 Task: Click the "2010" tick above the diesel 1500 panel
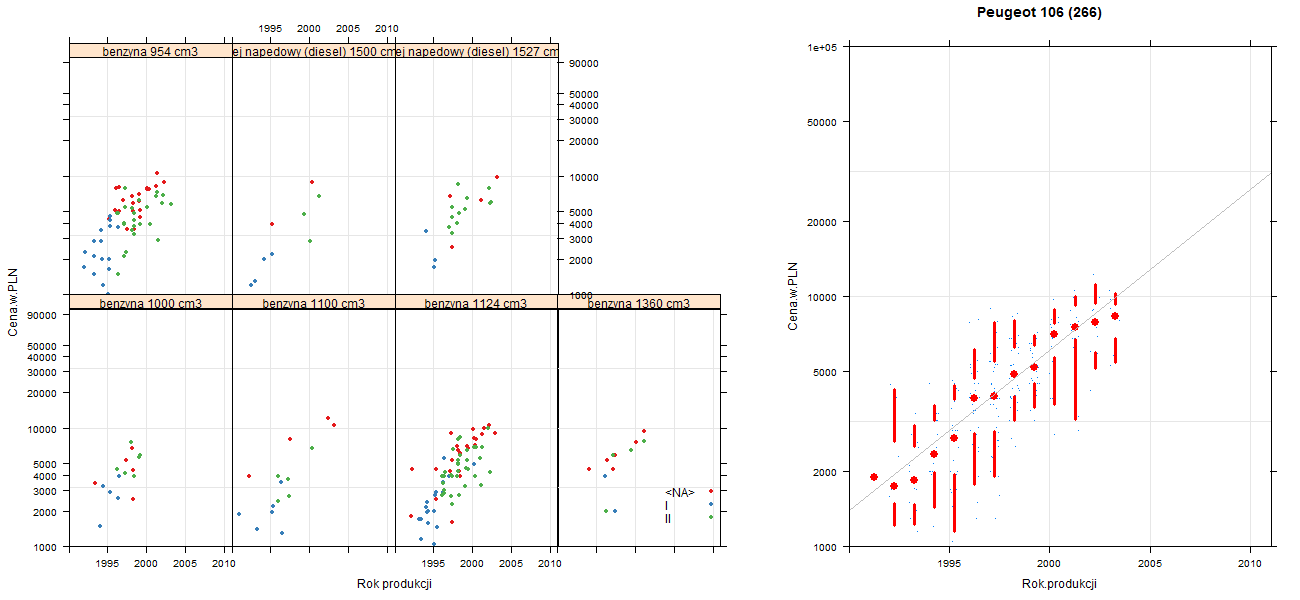[387, 29]
